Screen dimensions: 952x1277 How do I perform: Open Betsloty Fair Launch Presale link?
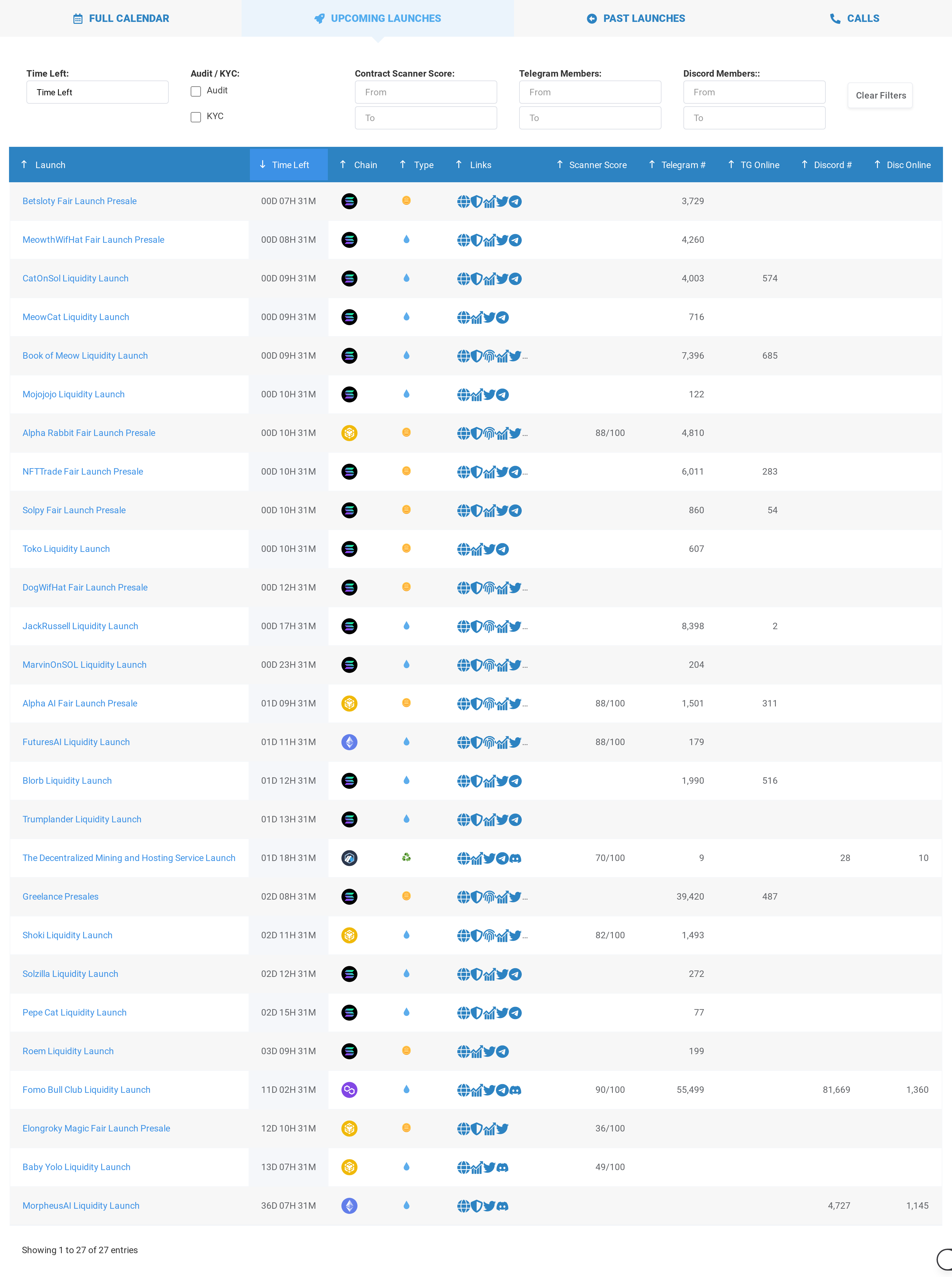(x=80, y=201)
